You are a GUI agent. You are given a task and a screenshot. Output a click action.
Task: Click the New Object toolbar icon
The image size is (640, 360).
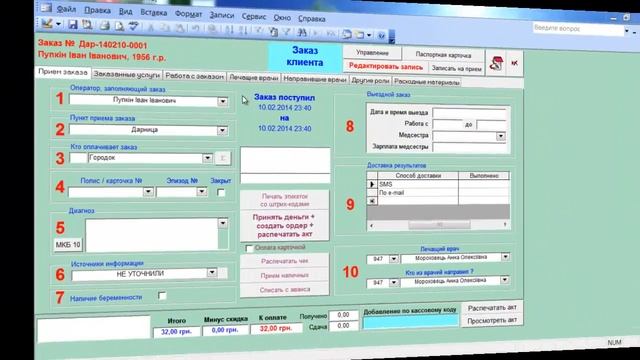360,34
